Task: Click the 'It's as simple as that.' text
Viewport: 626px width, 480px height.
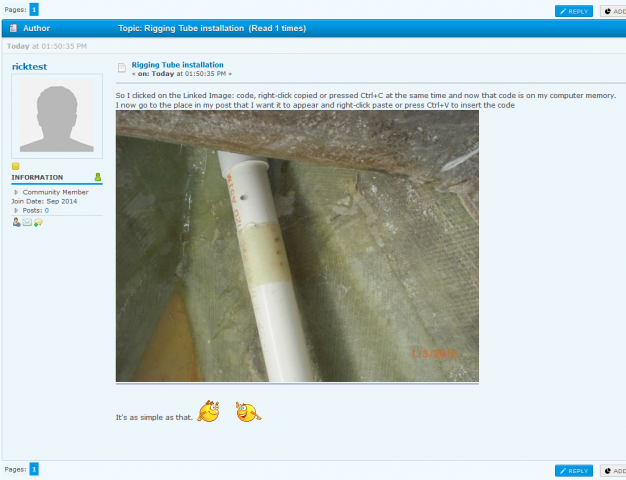Action: pos(154,417)
